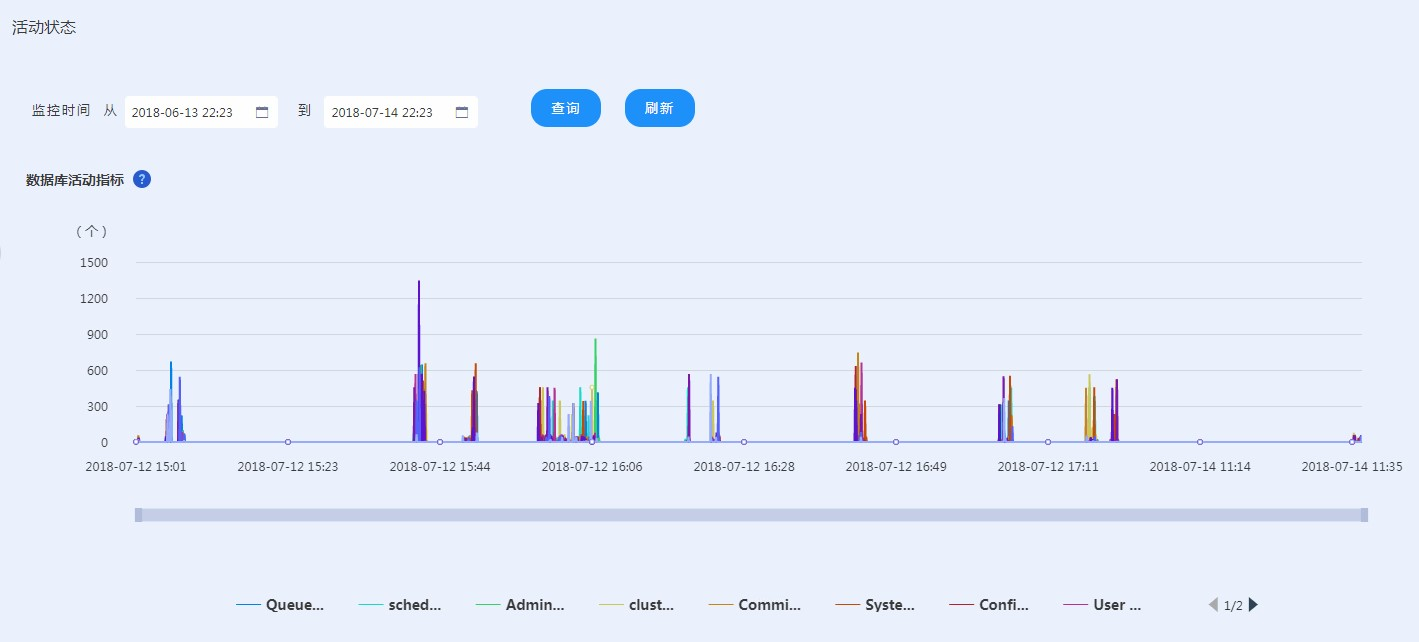Click right handle of chart zoom slider
The height and width of the screenshot is (642, 1419).
click(1364, 515)
